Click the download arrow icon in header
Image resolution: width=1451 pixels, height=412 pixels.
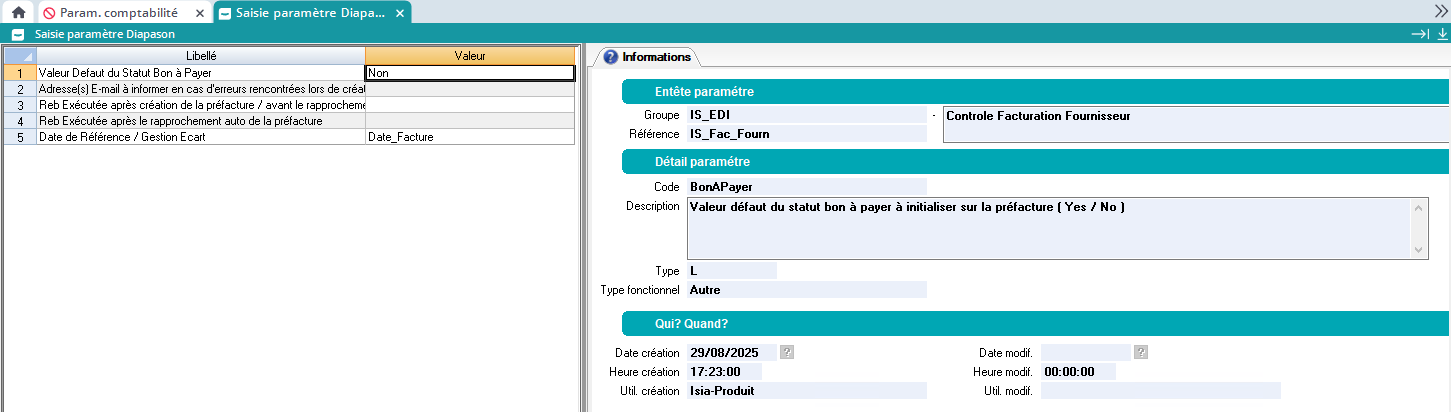1442,34
